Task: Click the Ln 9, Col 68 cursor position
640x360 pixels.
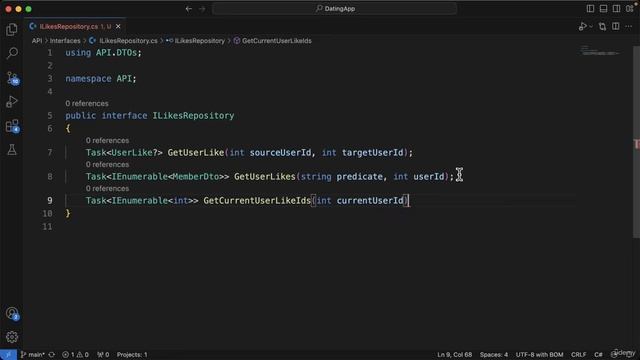Action: click(x=454, y=355)
